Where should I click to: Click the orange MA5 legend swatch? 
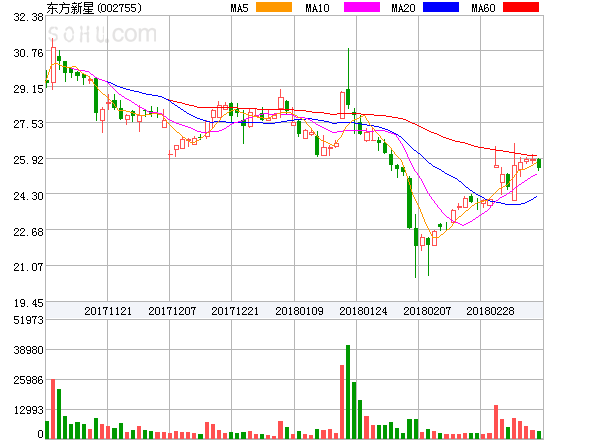[x=274, y=7]
